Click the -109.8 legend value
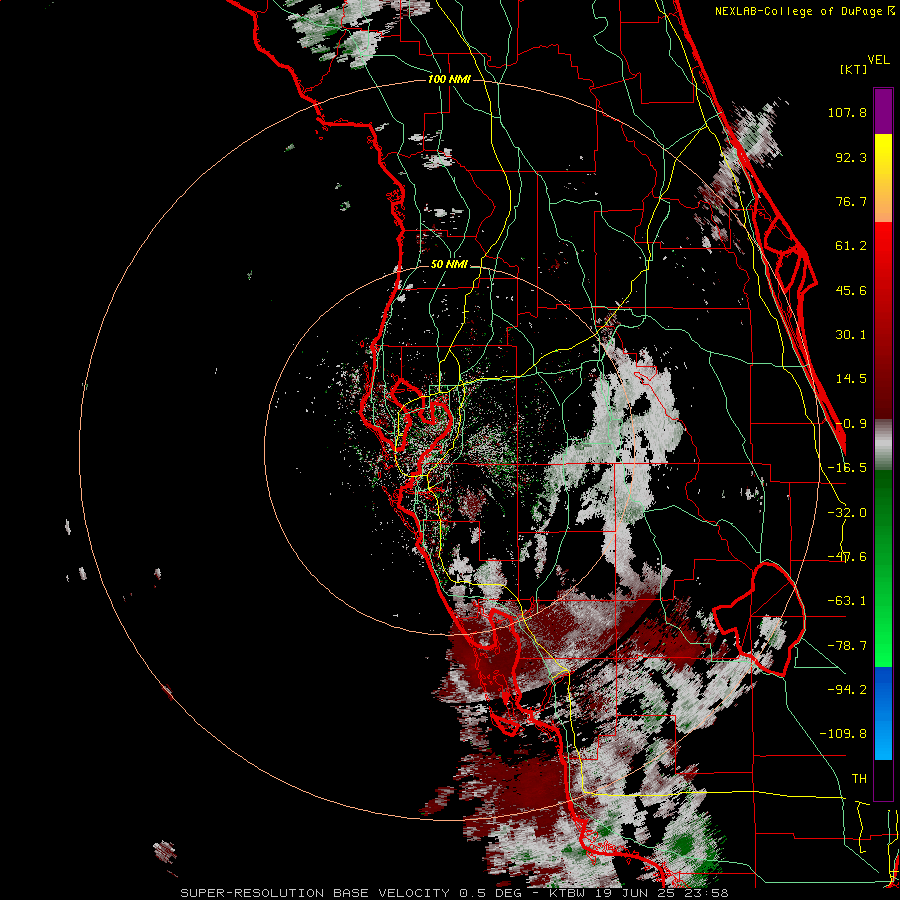 tap(843, 734)
